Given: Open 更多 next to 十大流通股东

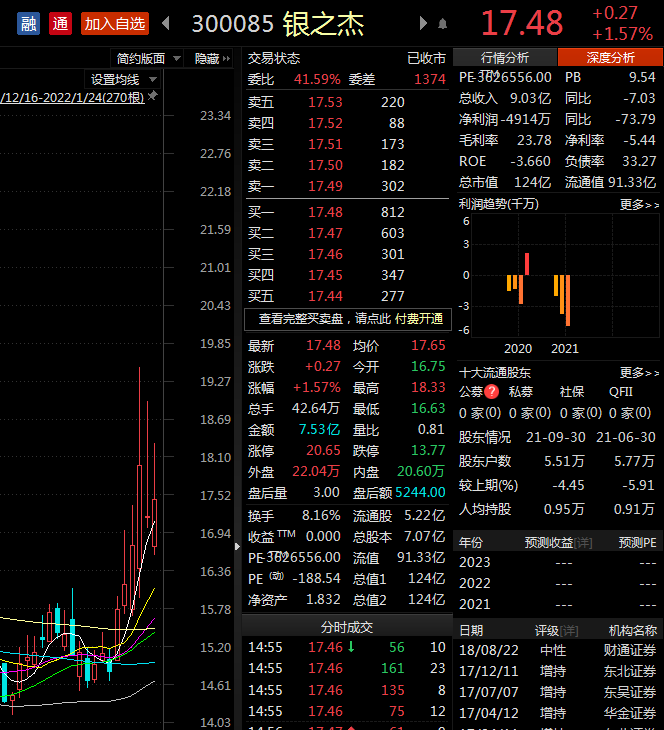Looking at the screenshot, I should 639,372.
